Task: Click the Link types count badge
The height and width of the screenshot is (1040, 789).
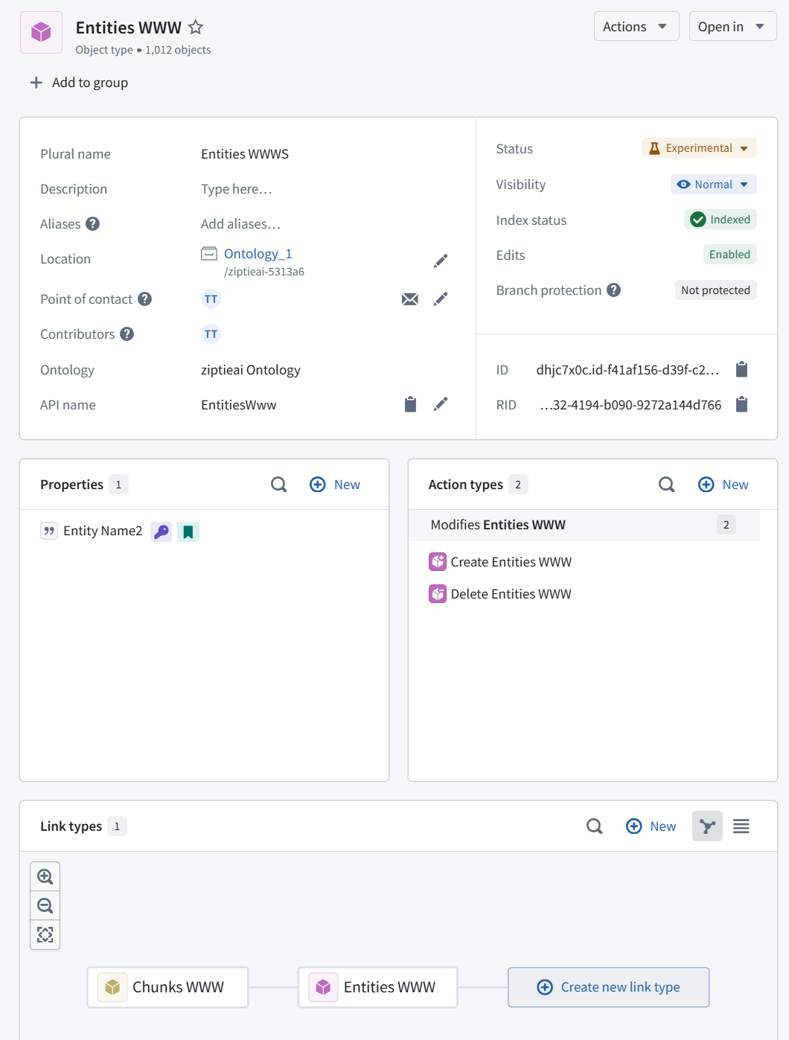Action: [117, 826]
